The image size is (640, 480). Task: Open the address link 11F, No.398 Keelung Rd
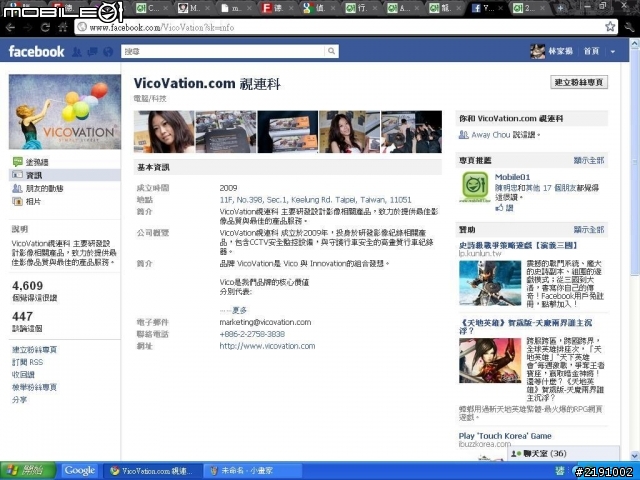point(315,200)
